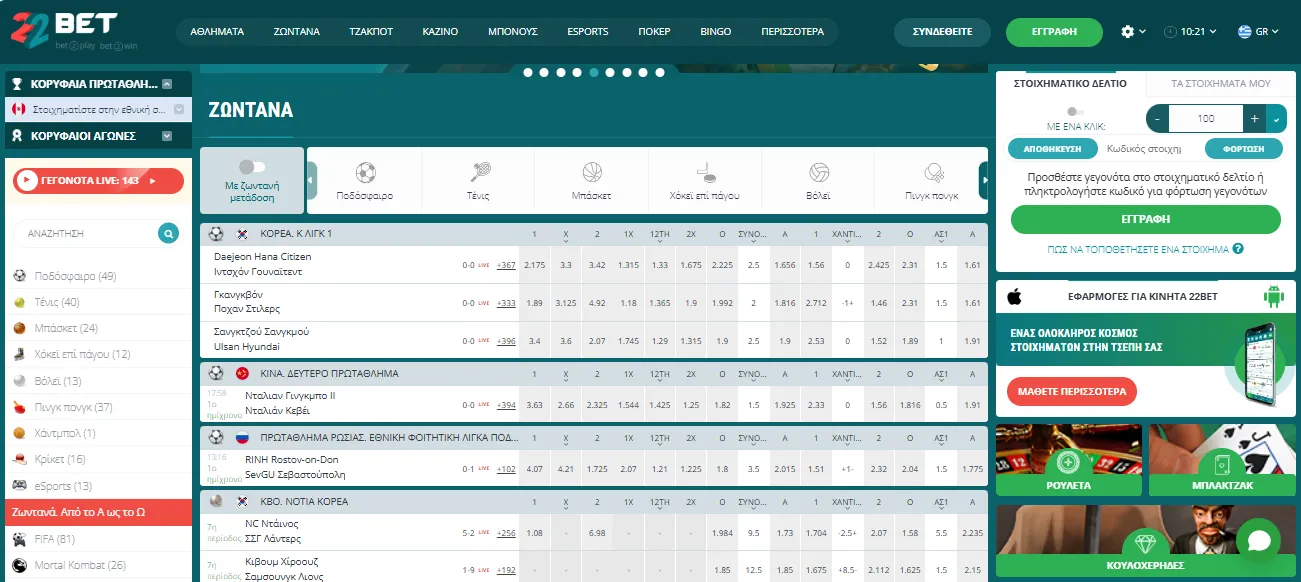This screenshot has height=582, width=1301.
Task: Click bet slip ΕΓΓΡΑΦΗ button
Action: [x=1146, y=219]
